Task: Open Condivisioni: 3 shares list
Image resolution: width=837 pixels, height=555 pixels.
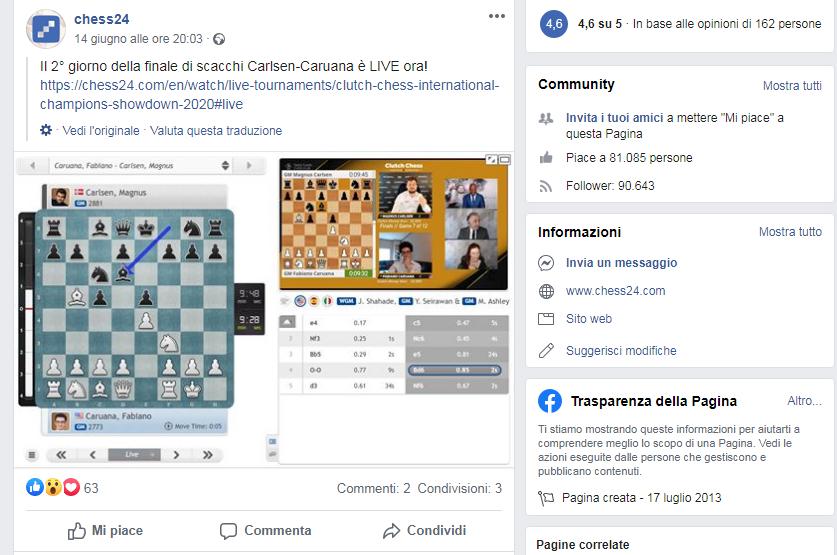Action: click(460, 488)
